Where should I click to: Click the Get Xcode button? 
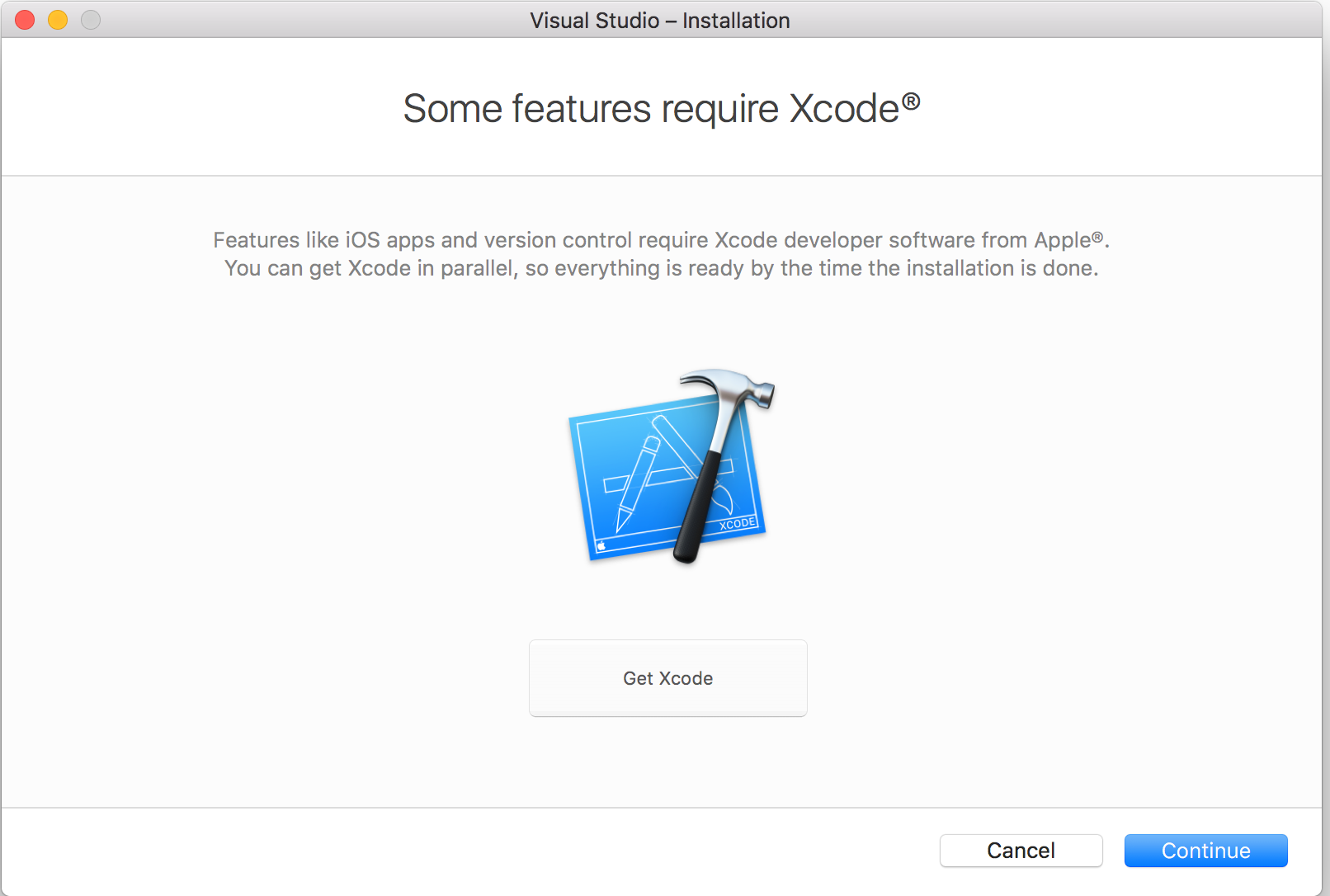668,678
